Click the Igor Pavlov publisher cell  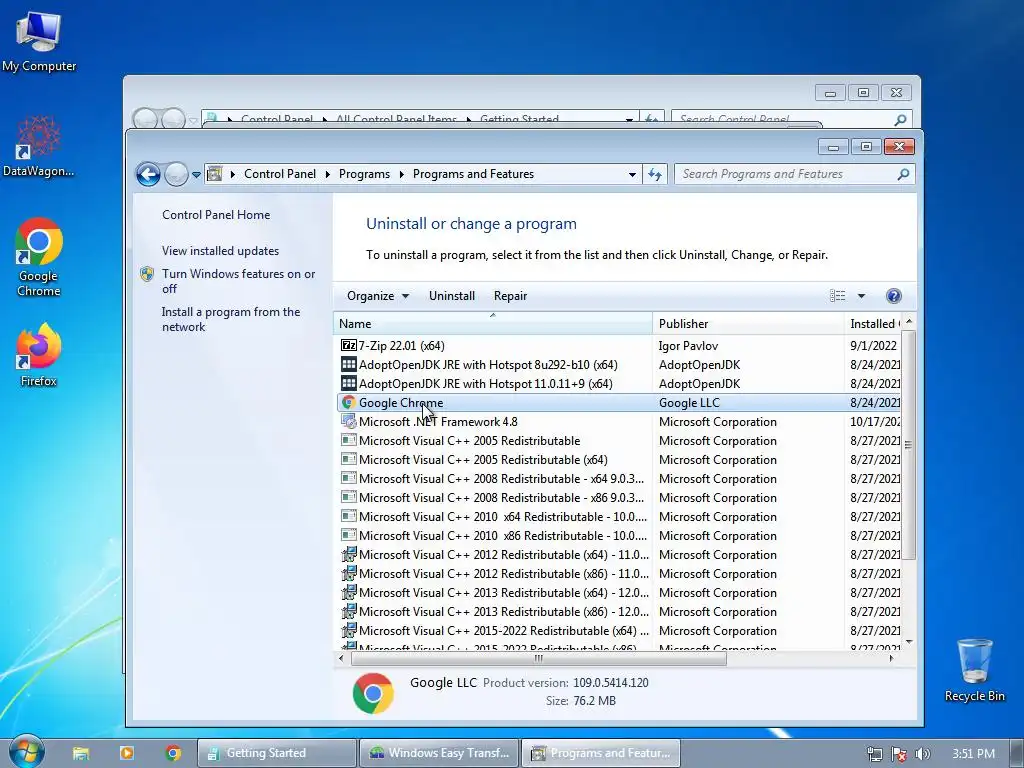[x=688, y=346]
